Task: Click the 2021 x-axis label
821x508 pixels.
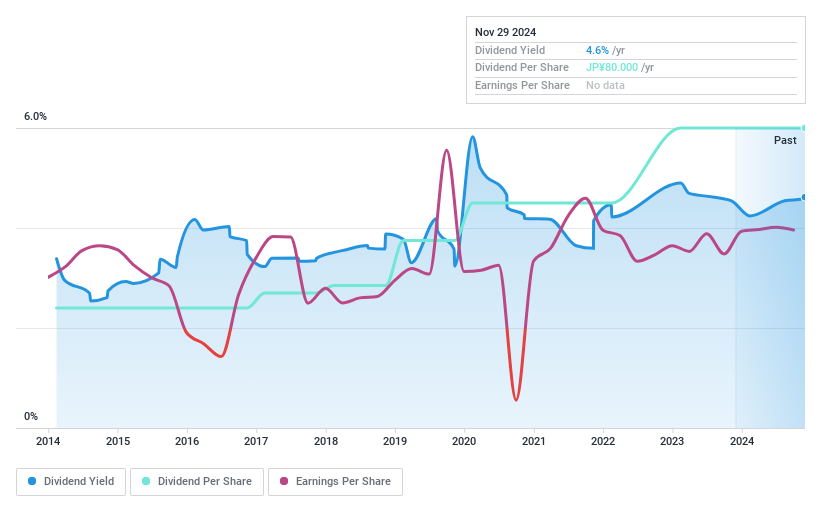Action: [534, 441]
